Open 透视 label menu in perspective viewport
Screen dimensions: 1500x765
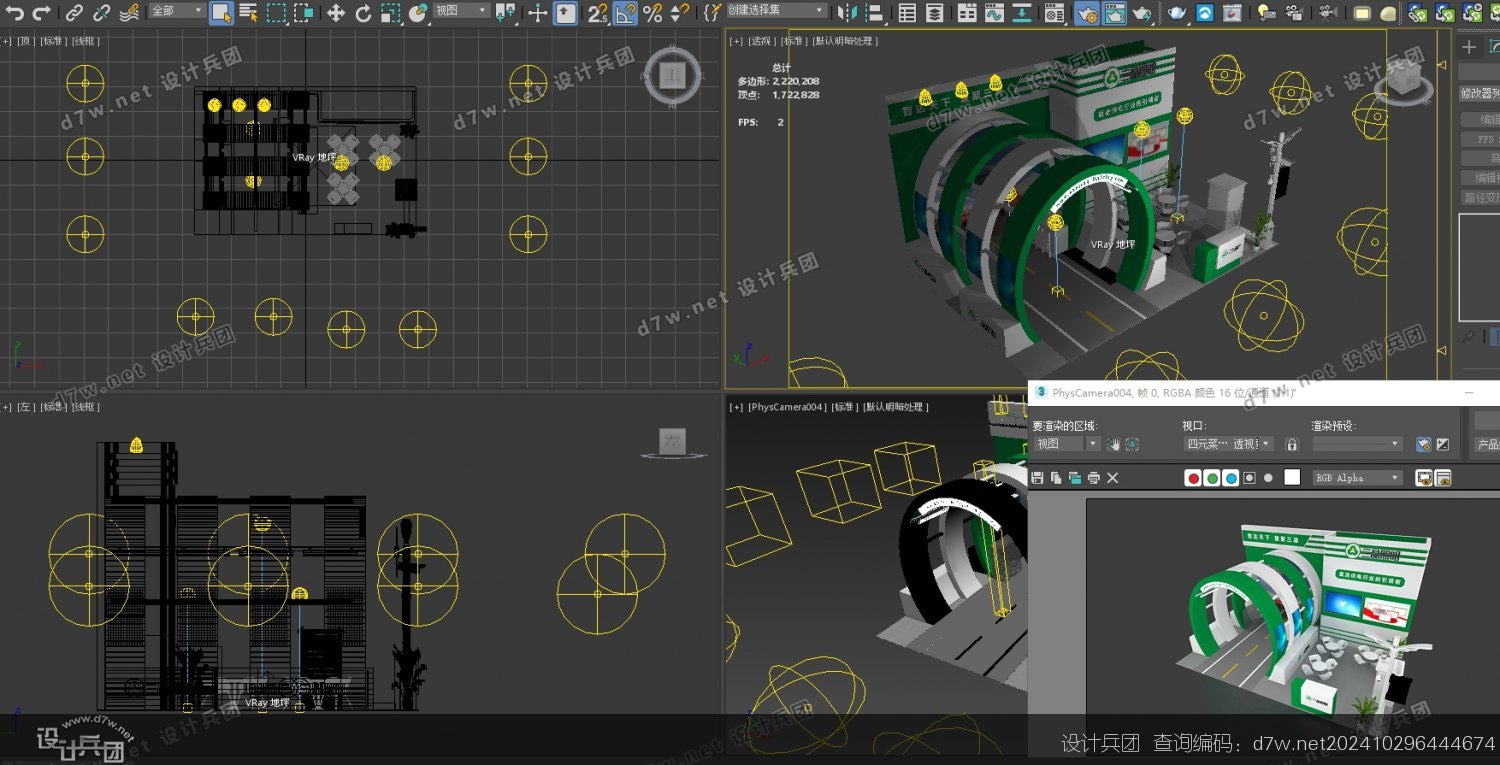[761, 41]
